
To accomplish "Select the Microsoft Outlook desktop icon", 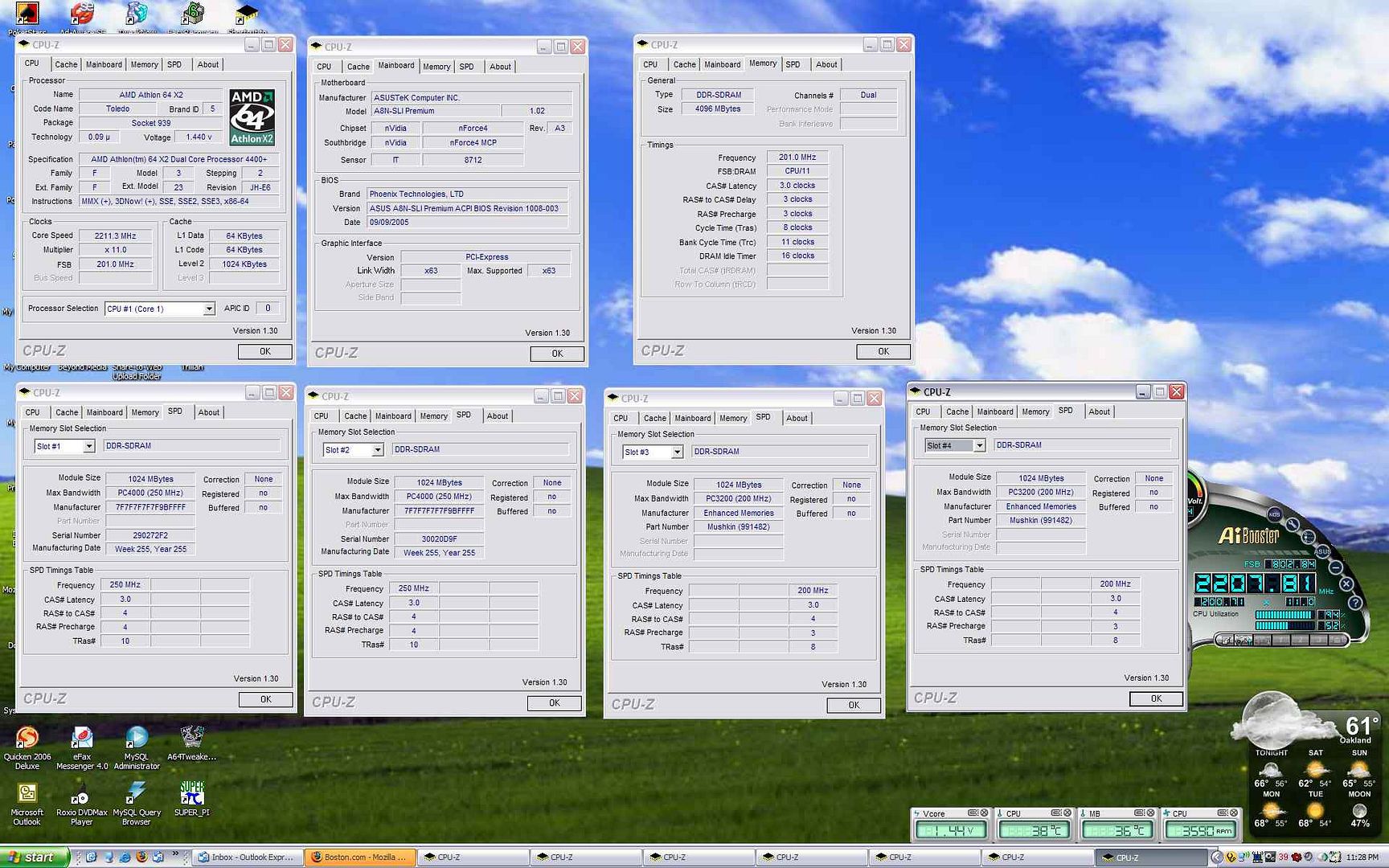I will pyautogui.click(x=27, y=804).
